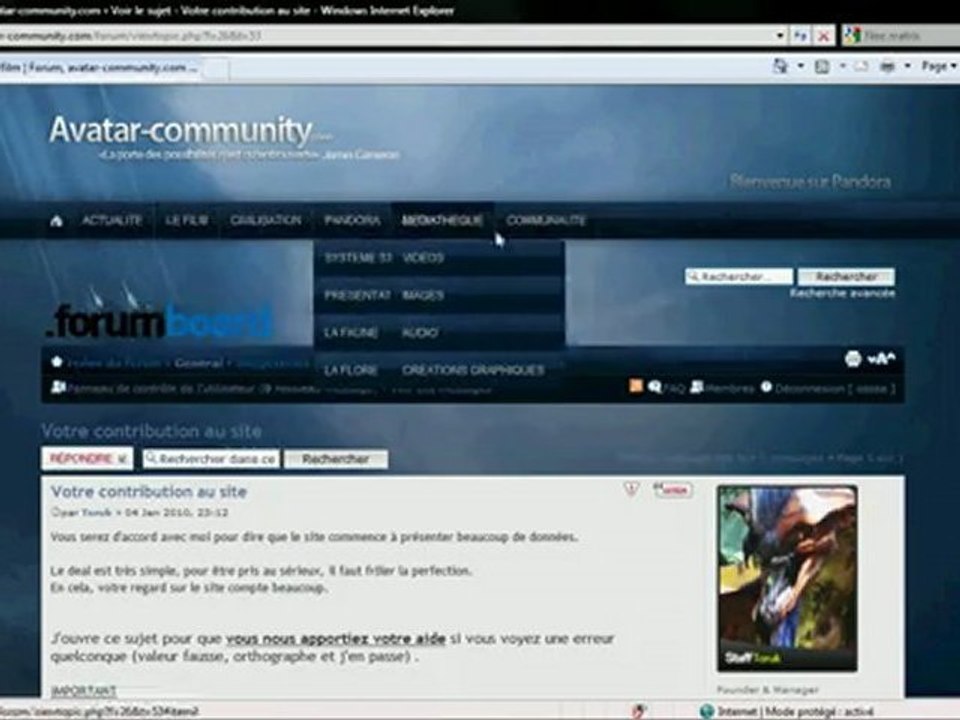Click the Internet zone globe icon in status bar
The height and width of the screenshot is (720, 960).
coord(707,711)
